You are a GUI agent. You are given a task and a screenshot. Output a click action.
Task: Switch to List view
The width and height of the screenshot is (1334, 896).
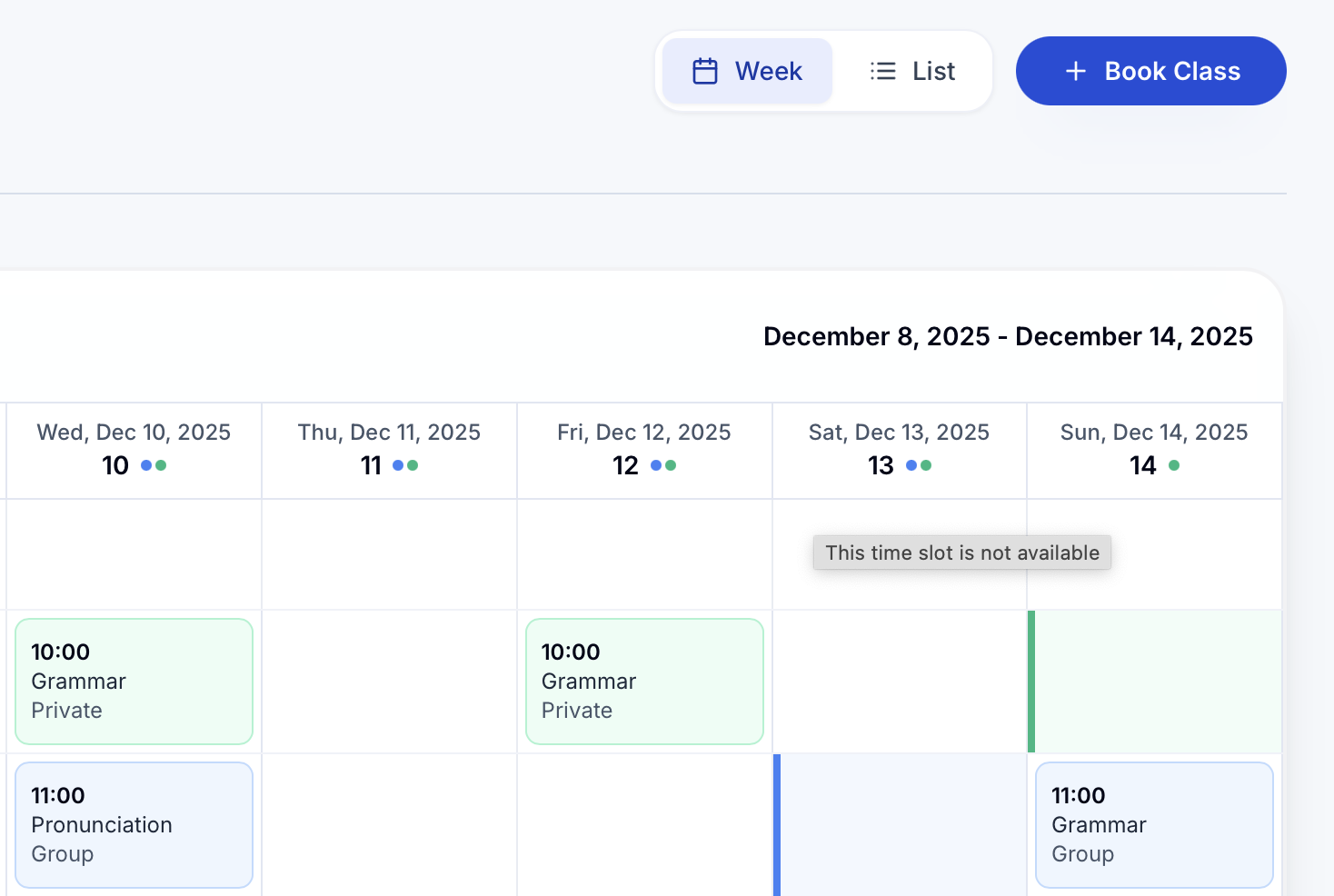click(912, 70)
